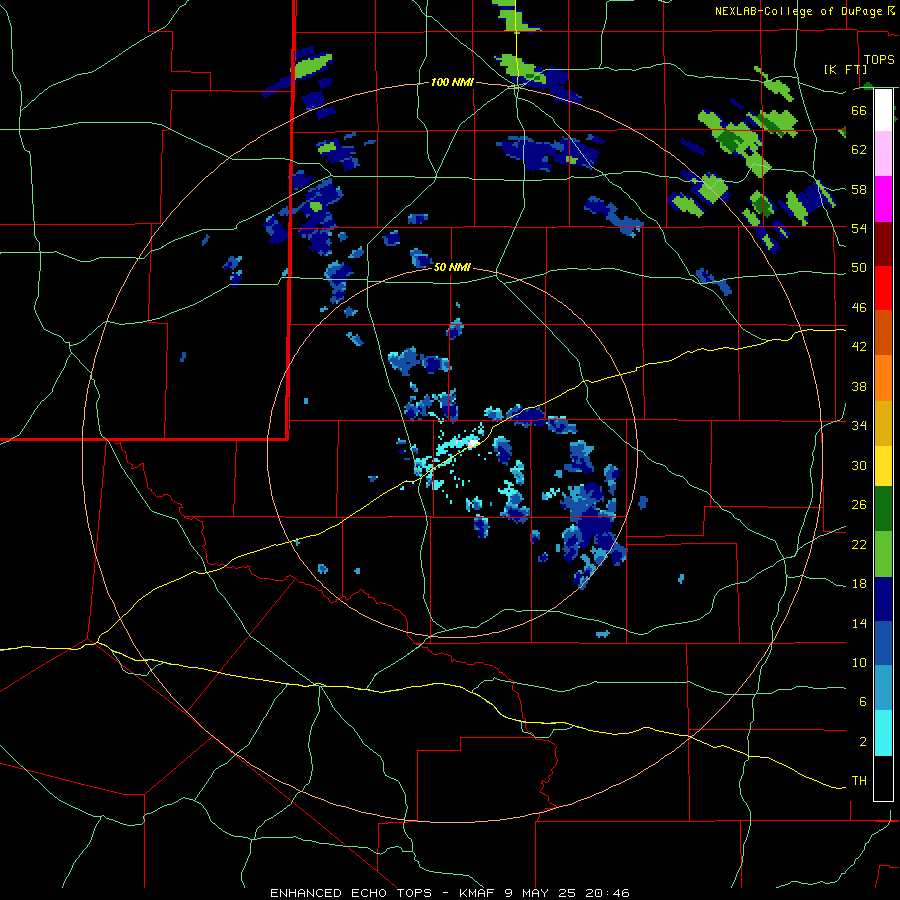Click the 50 NMI range ring label
Viewport: 900px width, 900px height.
452,267
